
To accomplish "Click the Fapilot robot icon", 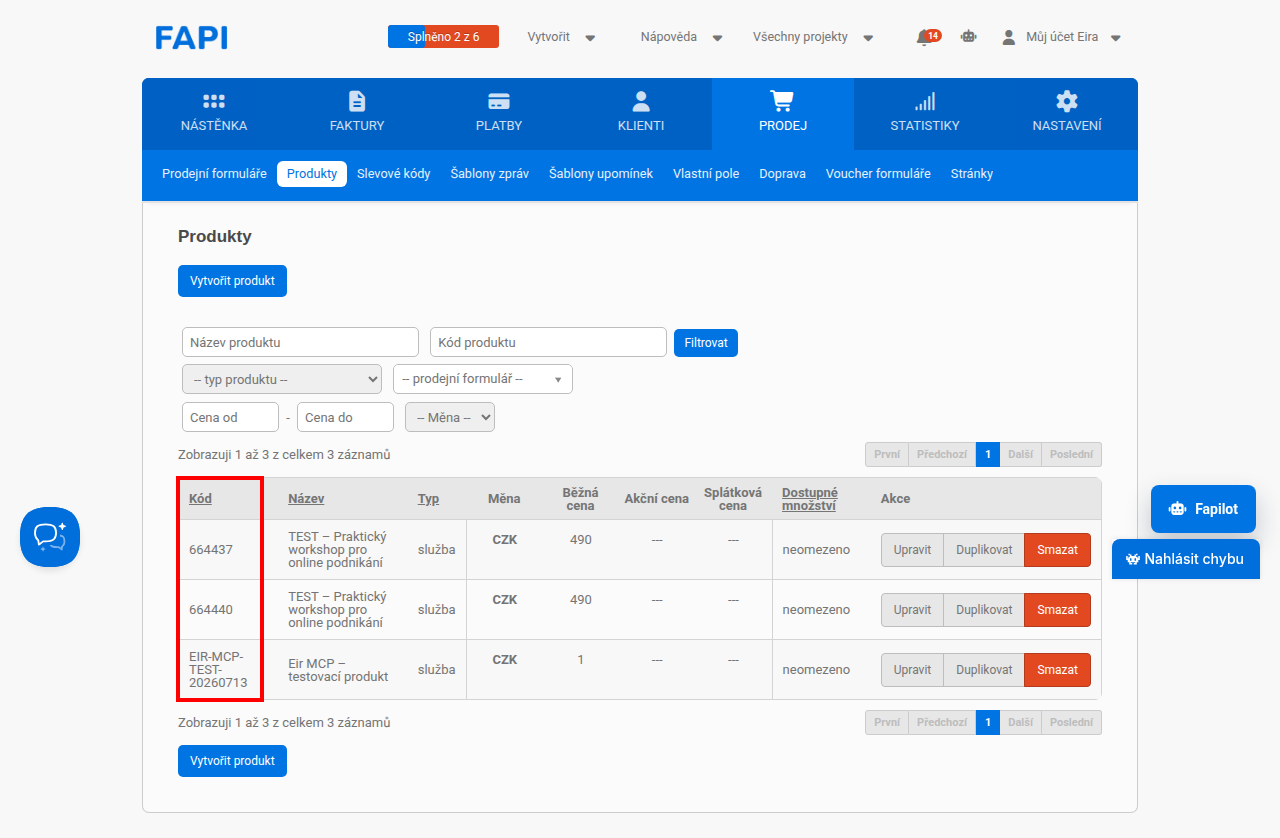I will [1177, 509].
